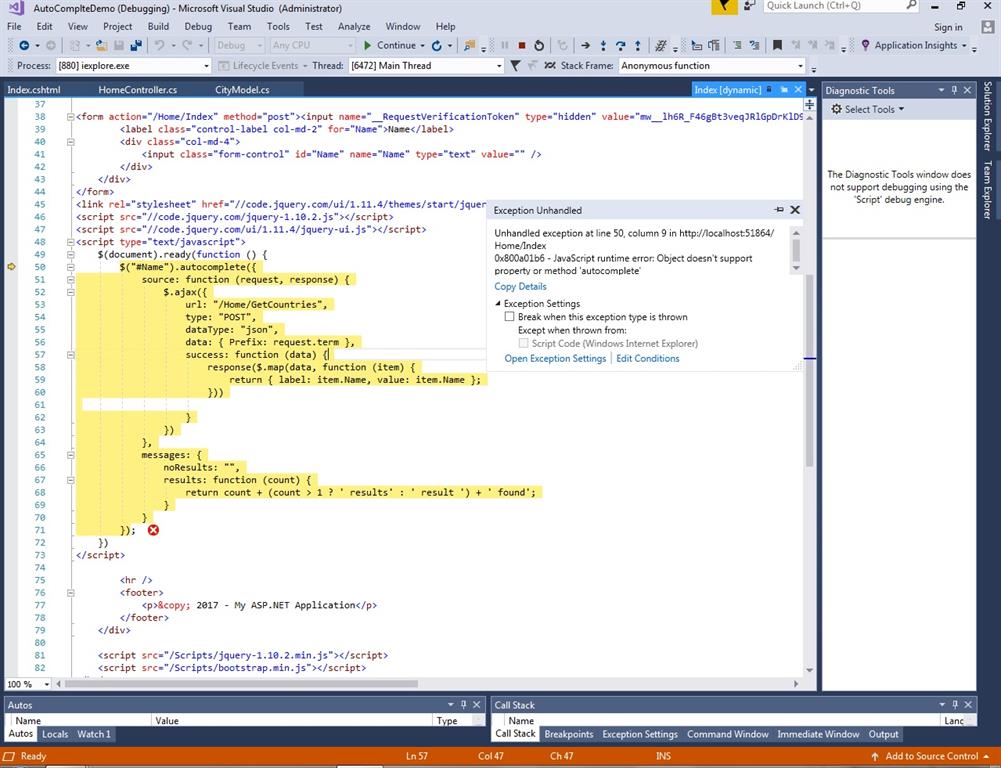Click the Step Over arrow icon
The image size is (1001, 768).
click(x=621, y=45)
